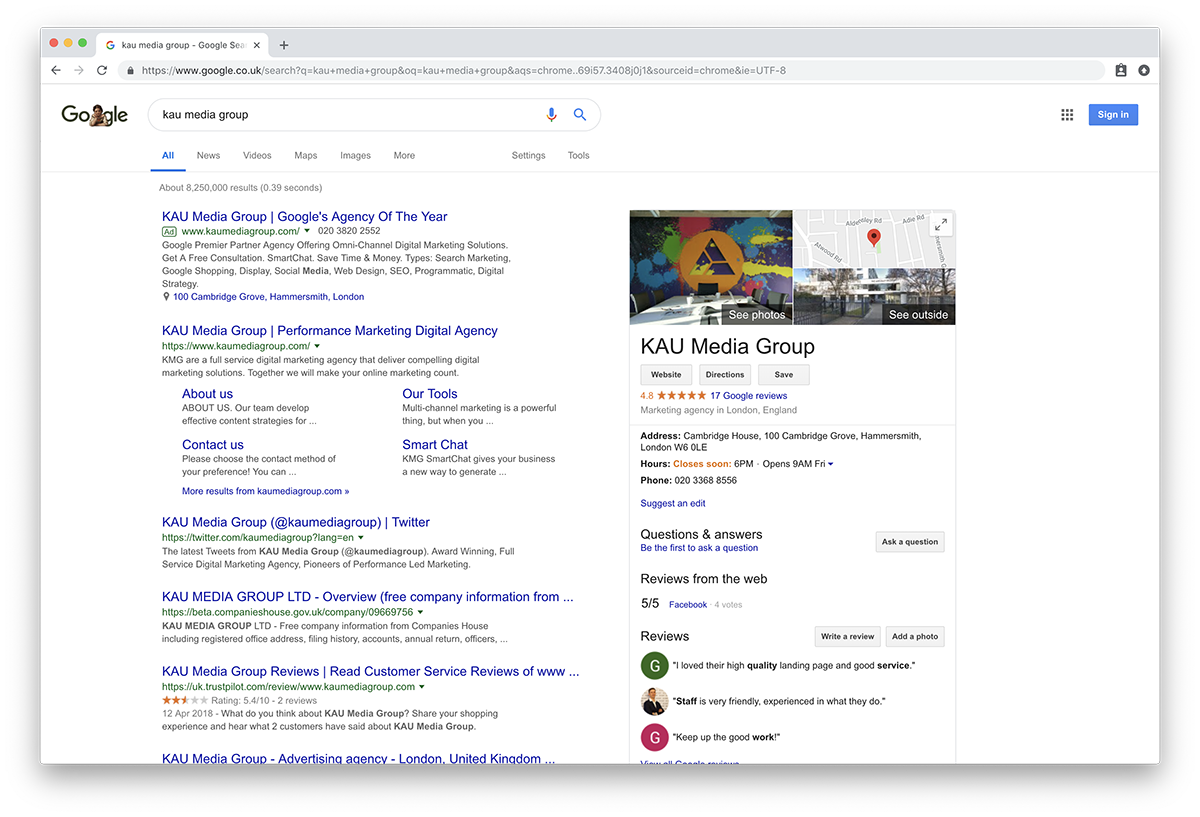Open the KAU Media Group Twitter result
This screenshot has width=1200, height=817.
[x=296, y=522]
